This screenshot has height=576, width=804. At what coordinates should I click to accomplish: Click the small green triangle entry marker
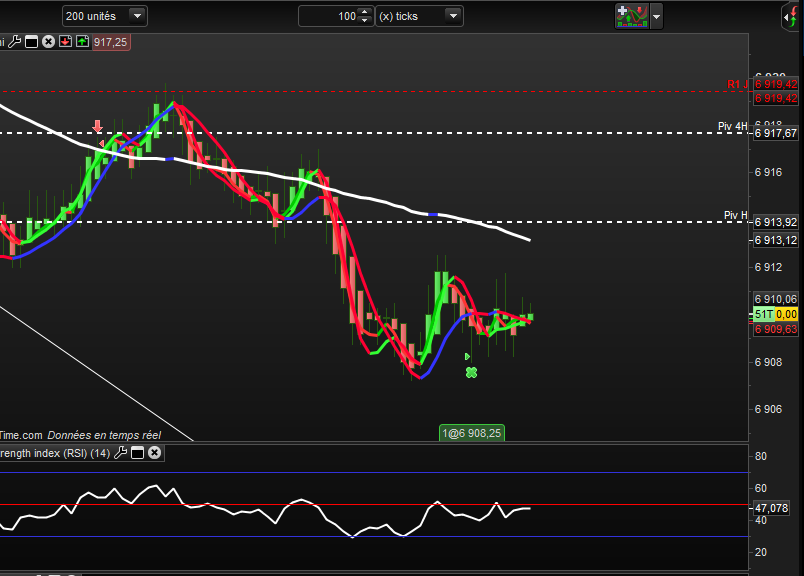[467, 356]
